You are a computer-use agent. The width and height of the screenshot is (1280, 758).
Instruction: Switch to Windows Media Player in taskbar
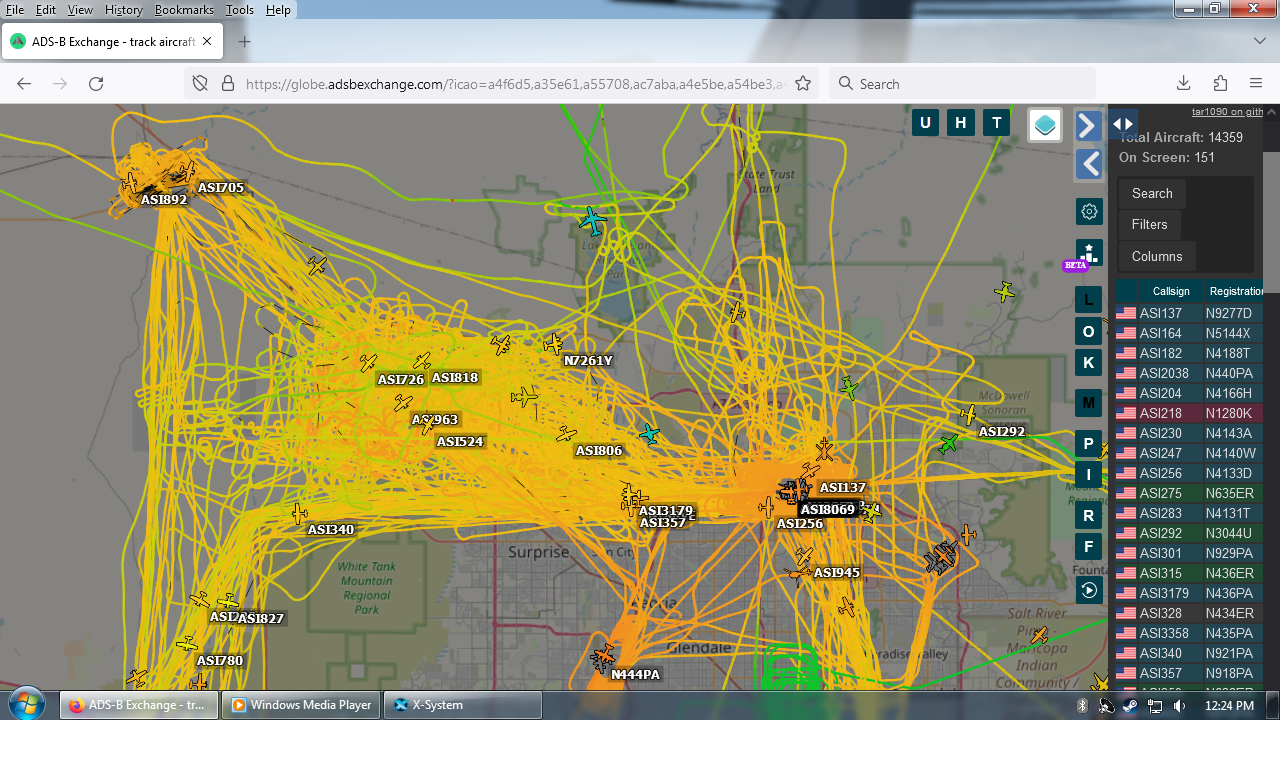tap(301, 705)
